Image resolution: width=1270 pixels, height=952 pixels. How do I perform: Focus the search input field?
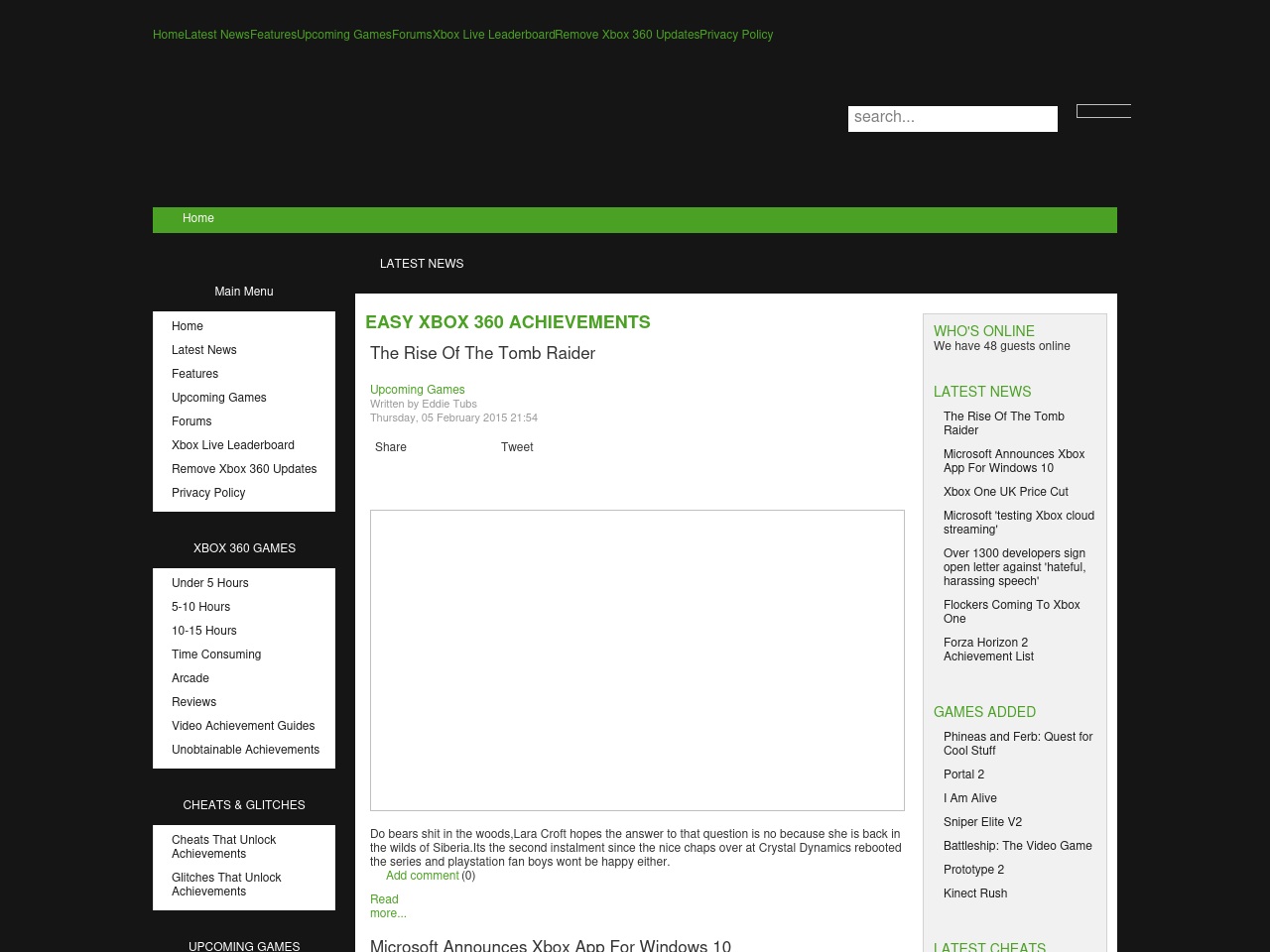[952, 118]
